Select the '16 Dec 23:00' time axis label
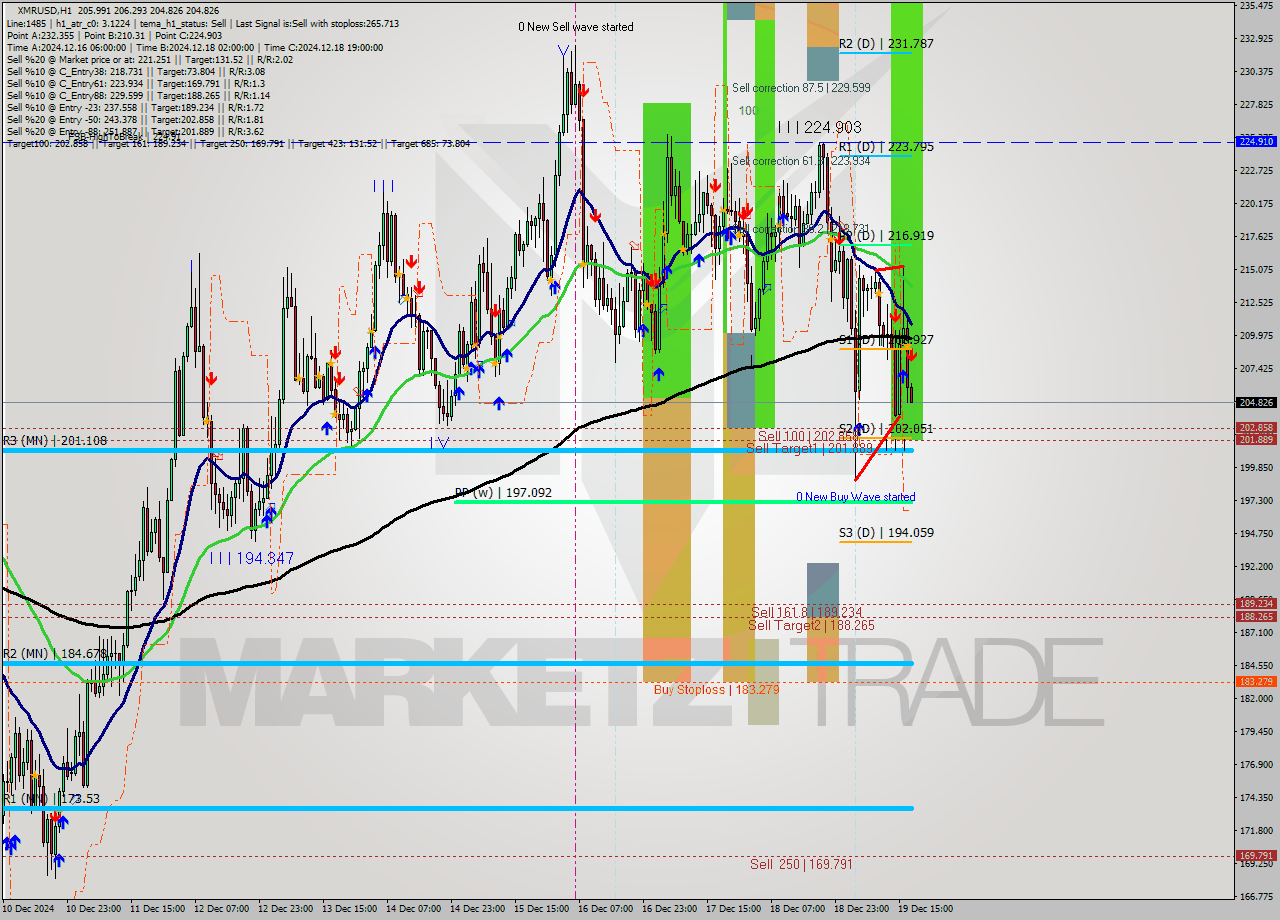 click(670, 910)
